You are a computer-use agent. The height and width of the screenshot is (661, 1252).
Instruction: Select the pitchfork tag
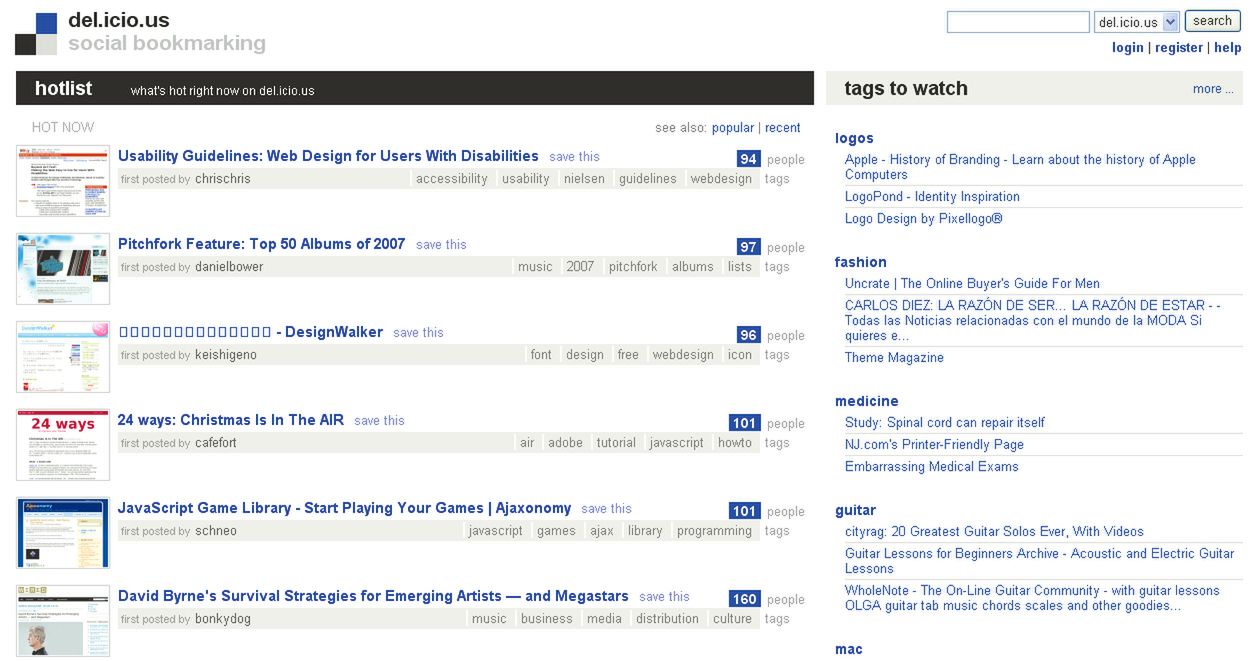633,267
